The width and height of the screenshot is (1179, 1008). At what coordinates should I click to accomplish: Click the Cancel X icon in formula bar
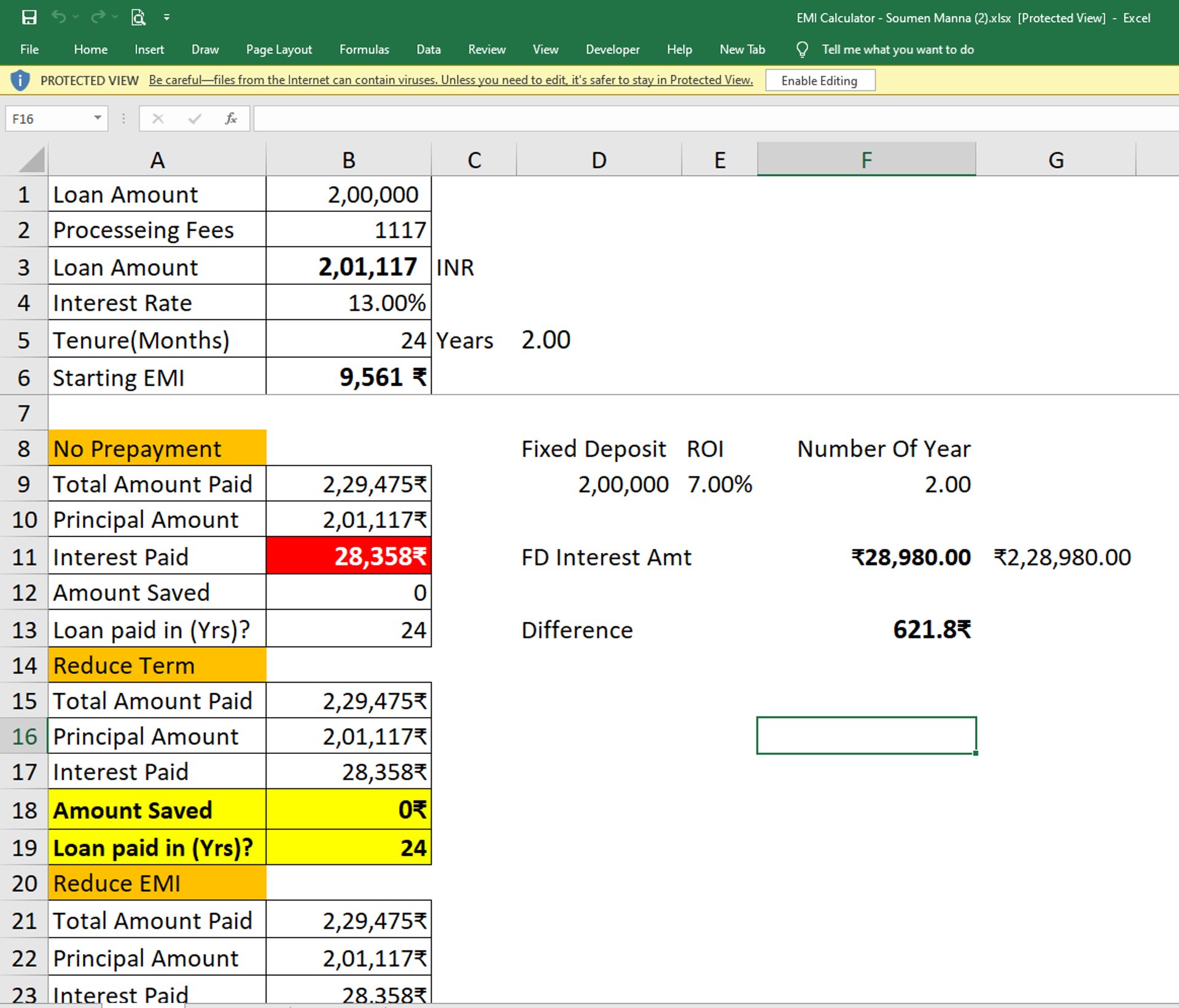[158, 118]
